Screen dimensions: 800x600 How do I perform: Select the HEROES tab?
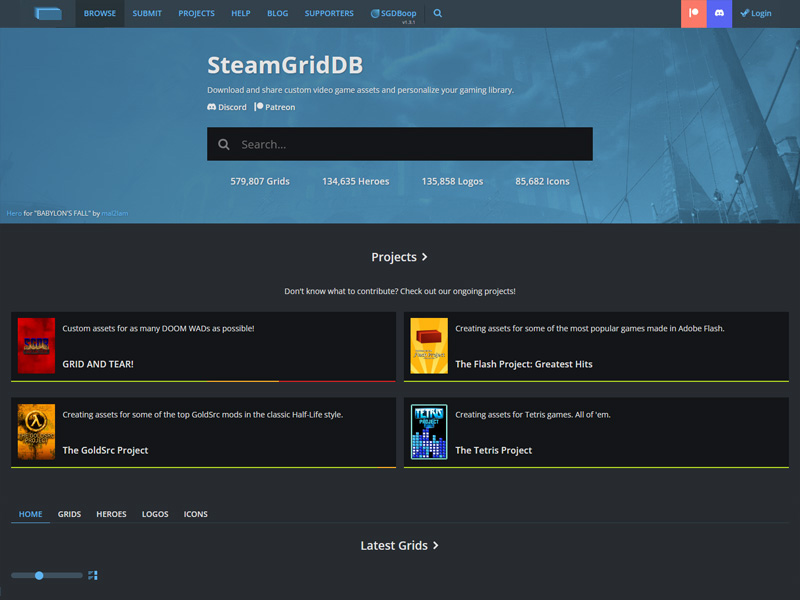click(111, 513)
